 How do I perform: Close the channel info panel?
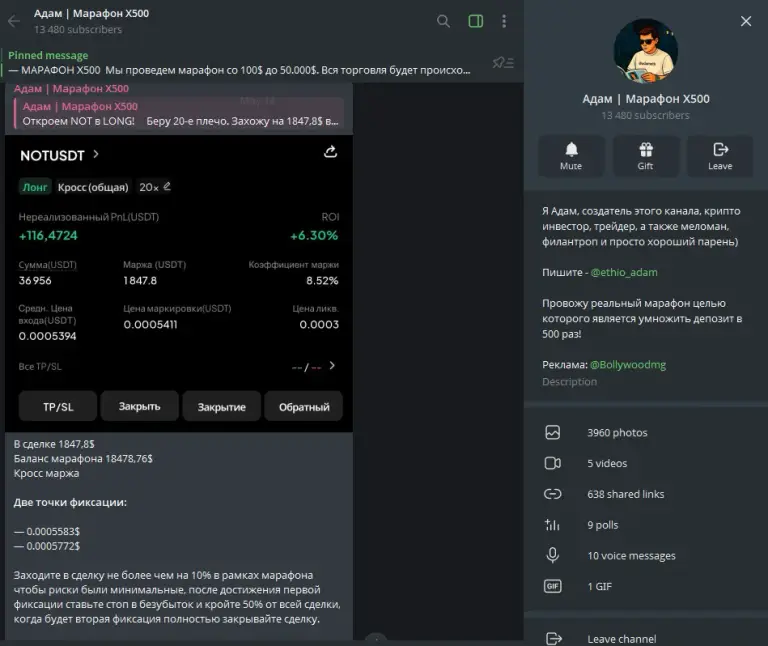(746, 21)
